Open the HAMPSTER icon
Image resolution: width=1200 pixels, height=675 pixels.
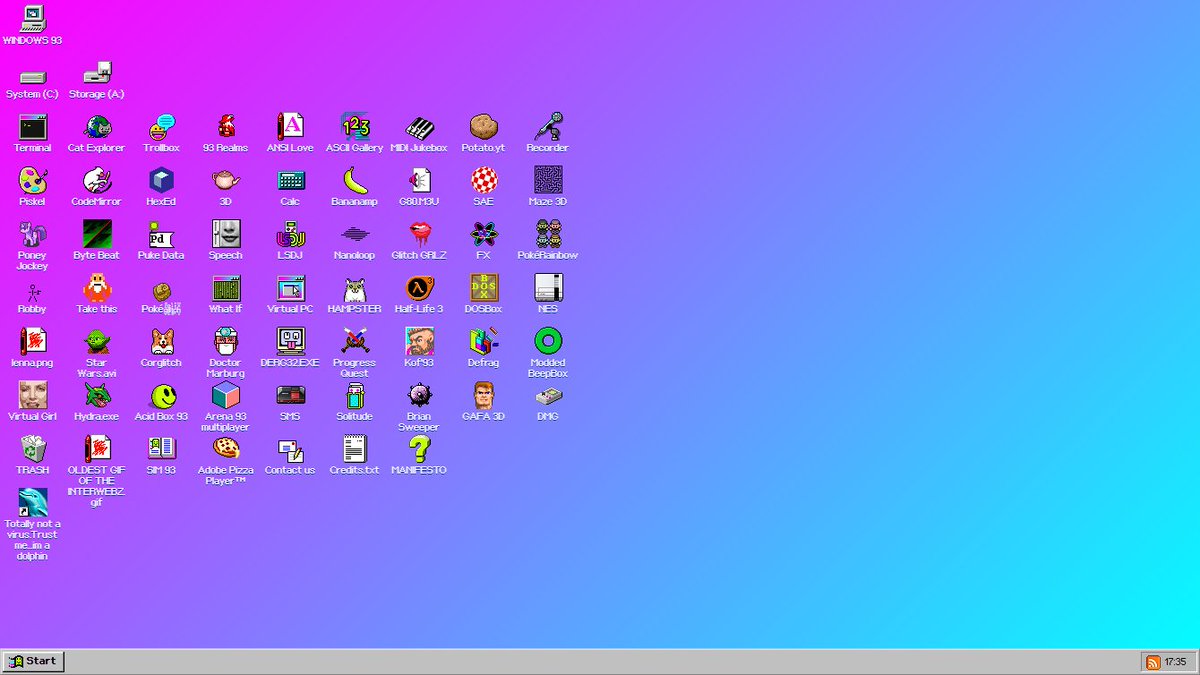click(x=355, y=288)
